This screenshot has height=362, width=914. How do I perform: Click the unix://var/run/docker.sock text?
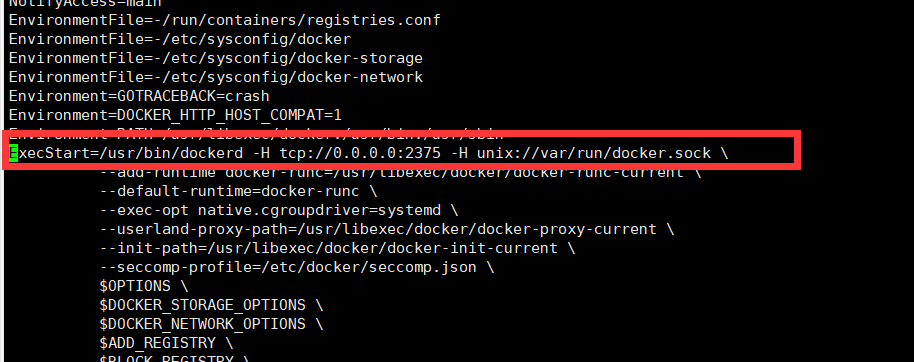[x=593, y=153]
